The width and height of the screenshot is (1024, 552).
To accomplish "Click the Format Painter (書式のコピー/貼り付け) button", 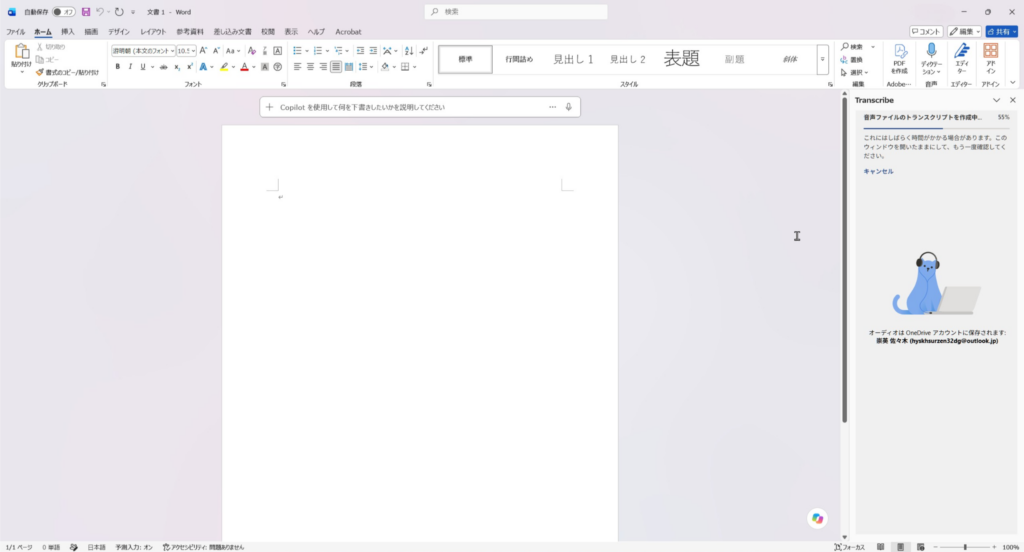I will click(x=67, y=73).
